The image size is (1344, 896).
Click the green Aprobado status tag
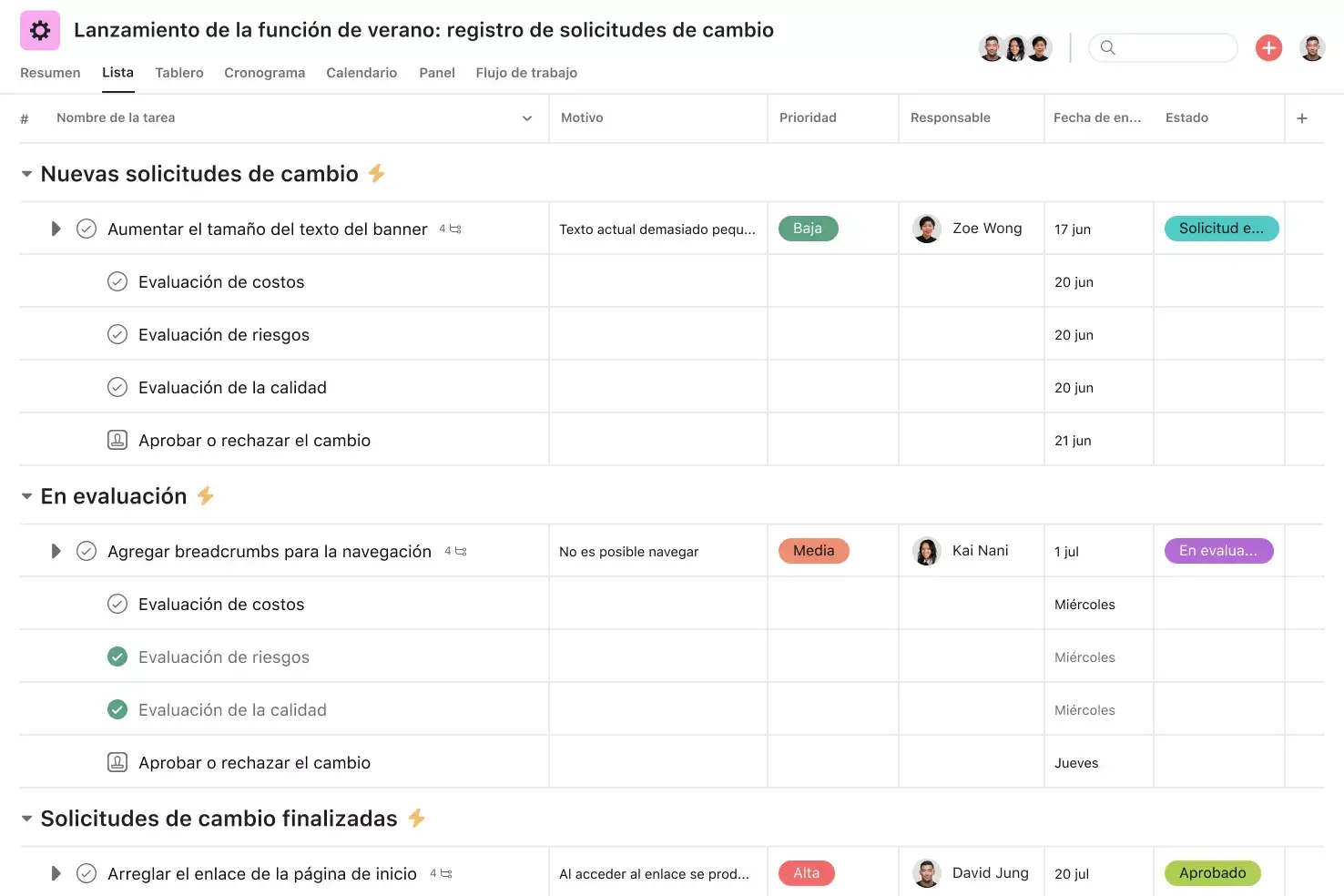1212,873
